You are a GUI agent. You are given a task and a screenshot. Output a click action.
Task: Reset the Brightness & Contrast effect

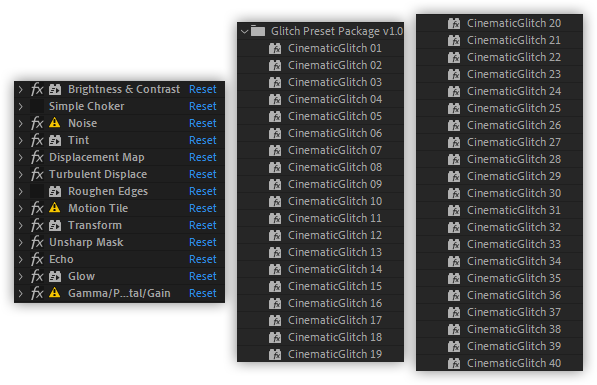click(x=203, y=89)
